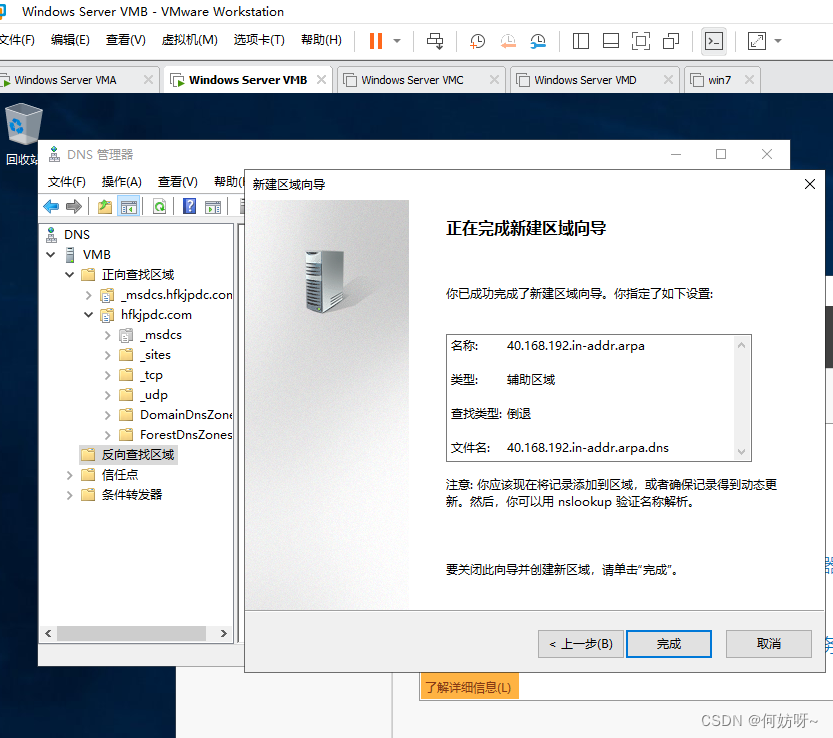Click 完成 to finish the zone wizard
The height and width of the screenshot is (738, 833).
[668, 644]
